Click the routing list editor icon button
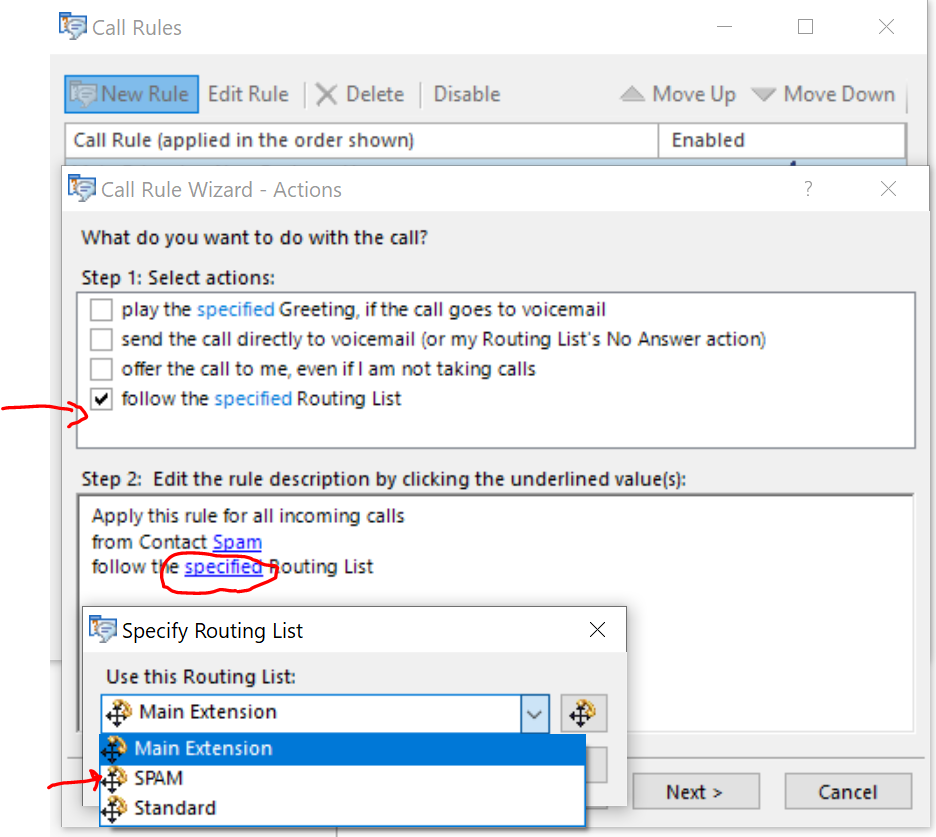The width and height of the screenshot is (936, 837). click(583, 713)
